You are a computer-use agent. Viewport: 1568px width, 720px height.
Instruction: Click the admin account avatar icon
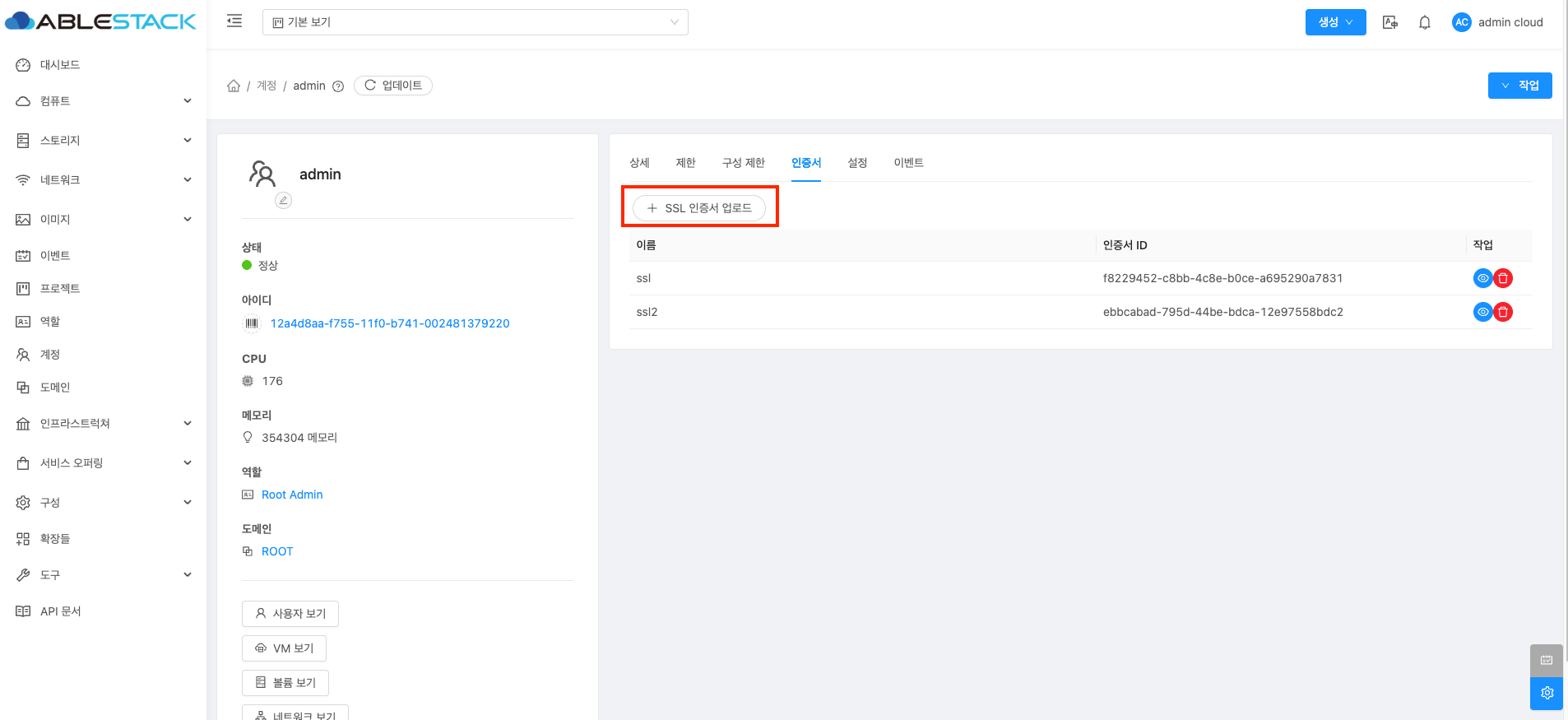pos(262,174)
